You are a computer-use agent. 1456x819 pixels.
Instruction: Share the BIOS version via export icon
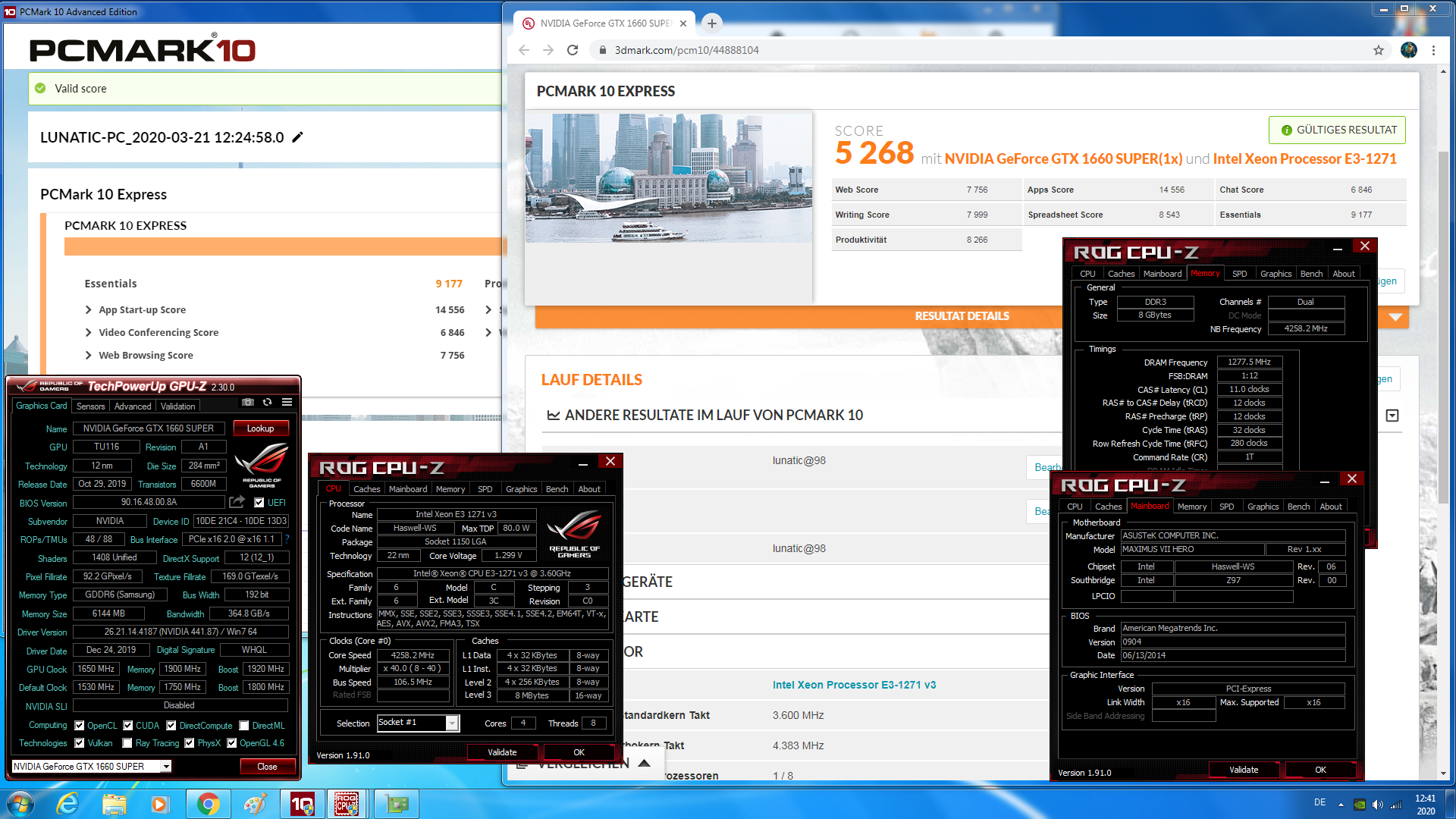tap(237, 502)
